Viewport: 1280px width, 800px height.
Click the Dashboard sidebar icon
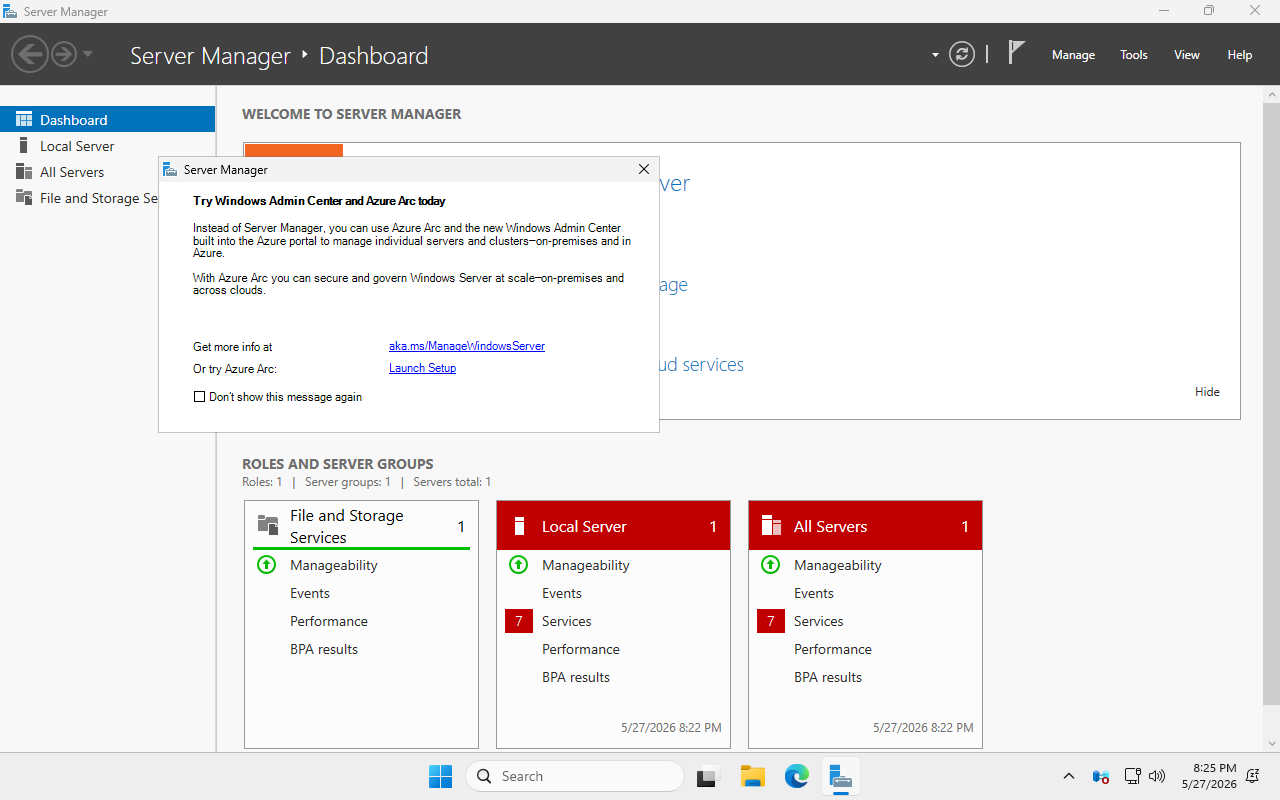(x=24, y=119)
